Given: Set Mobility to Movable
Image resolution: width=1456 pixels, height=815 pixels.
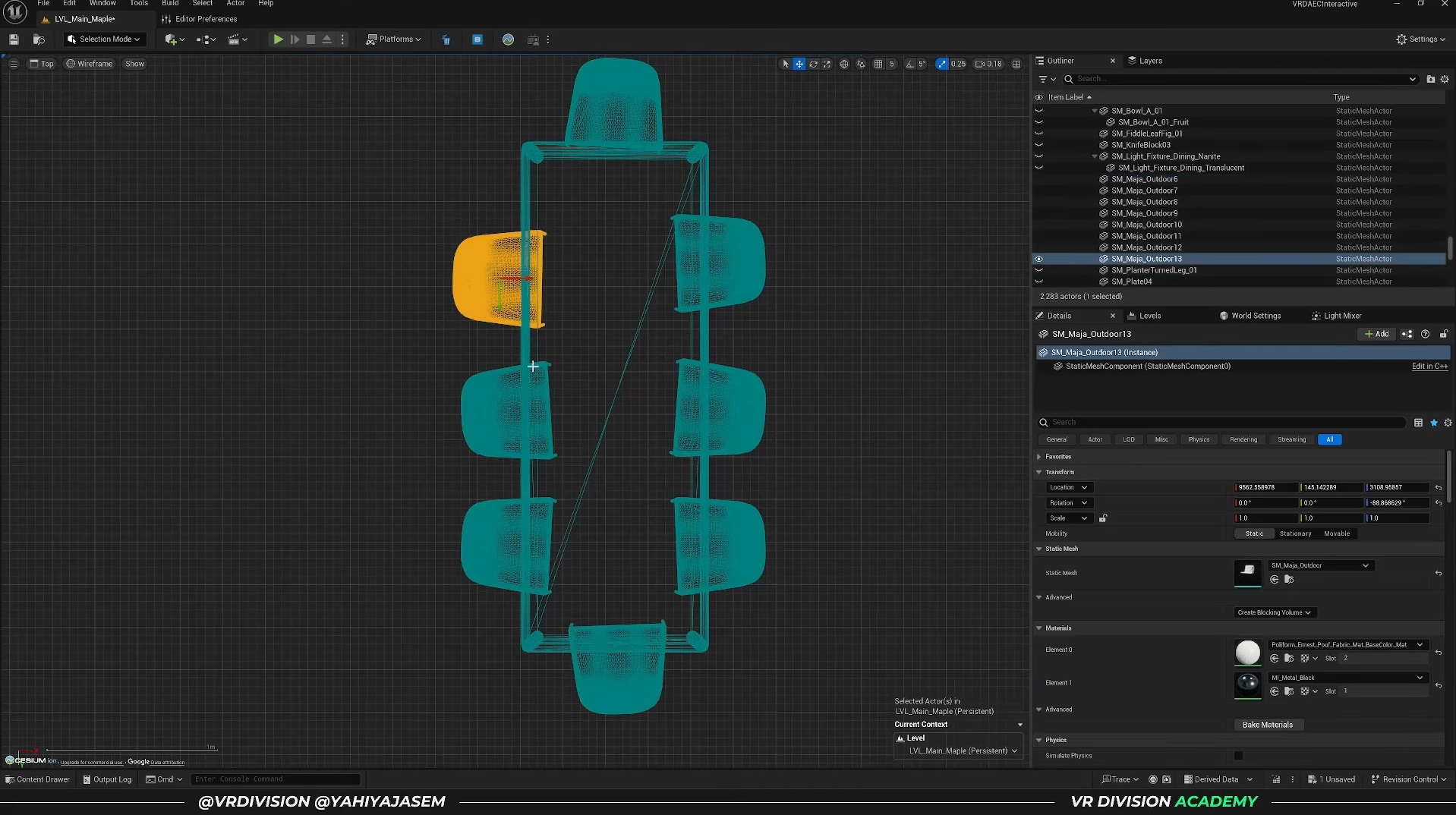Looking at the screenshot, I should [x=1336, y=533].
